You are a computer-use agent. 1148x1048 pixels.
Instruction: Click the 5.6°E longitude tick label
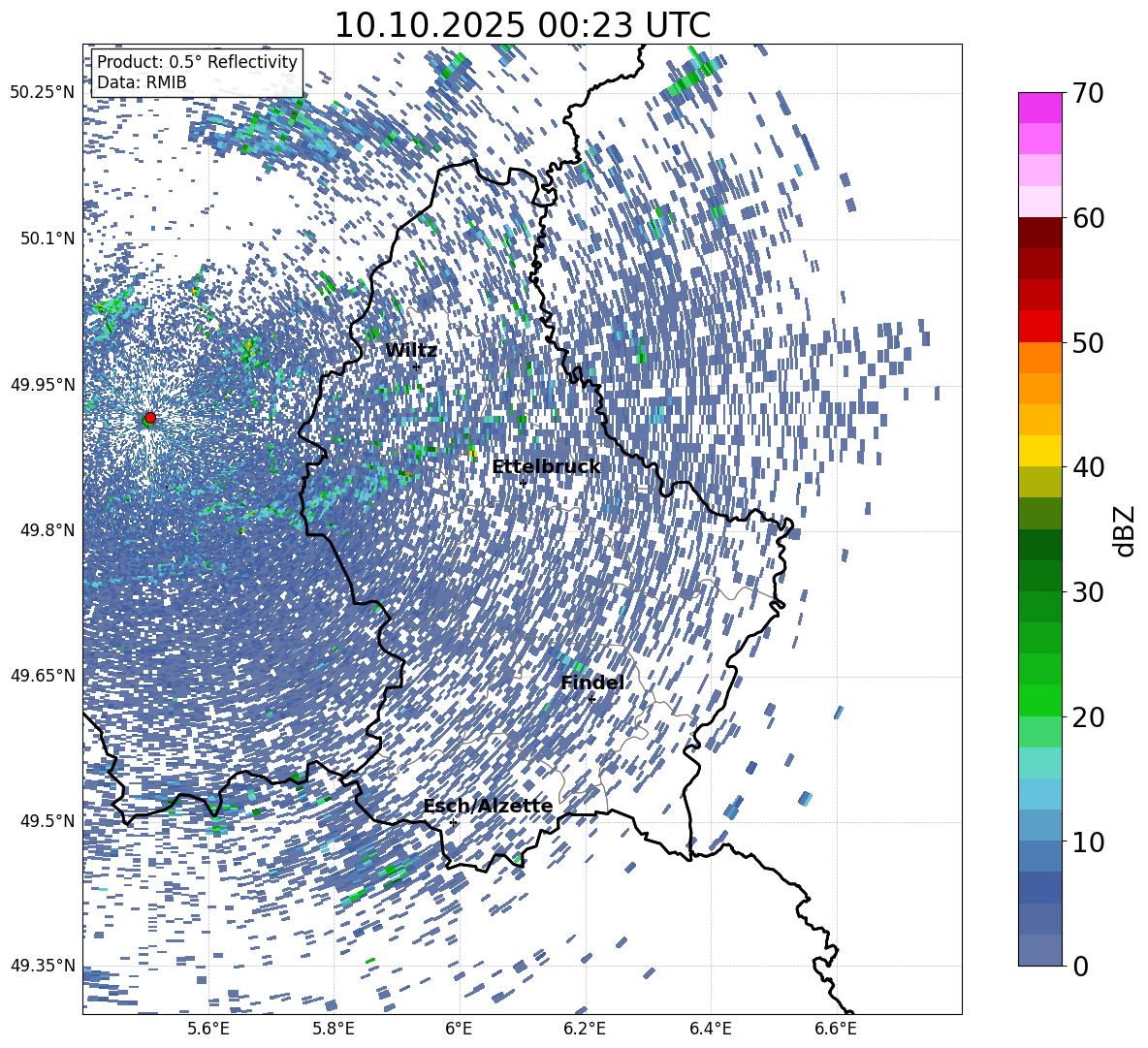pyautogui.click(x=208, y=1029)
